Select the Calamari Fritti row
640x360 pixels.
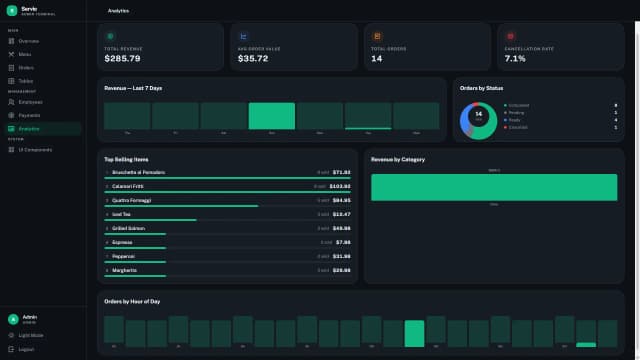tap(227, 188)
